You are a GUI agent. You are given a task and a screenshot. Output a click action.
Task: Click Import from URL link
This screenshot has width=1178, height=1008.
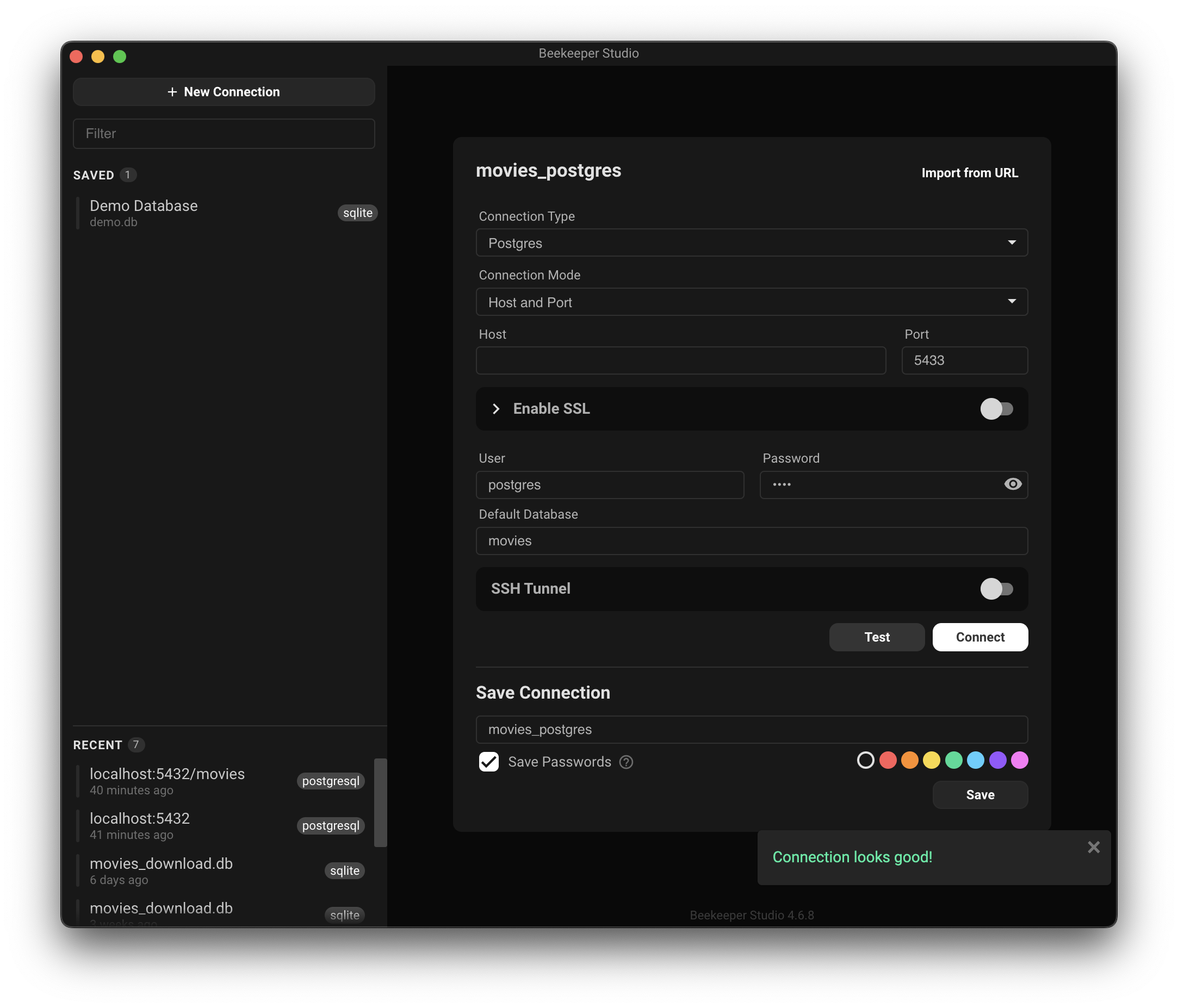click(969, 173)
